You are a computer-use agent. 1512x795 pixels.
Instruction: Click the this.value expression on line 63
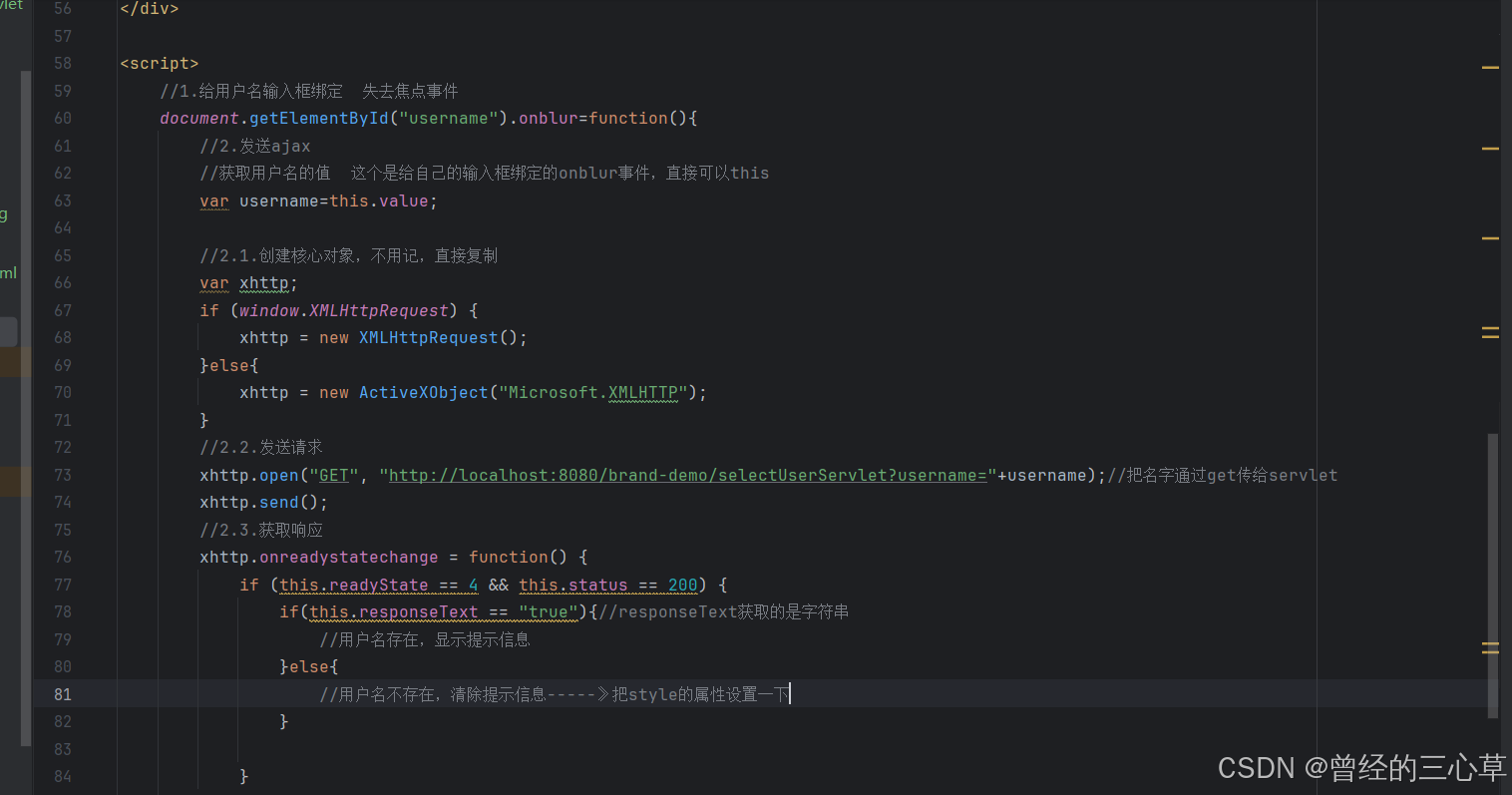click(x=379, y=200)
